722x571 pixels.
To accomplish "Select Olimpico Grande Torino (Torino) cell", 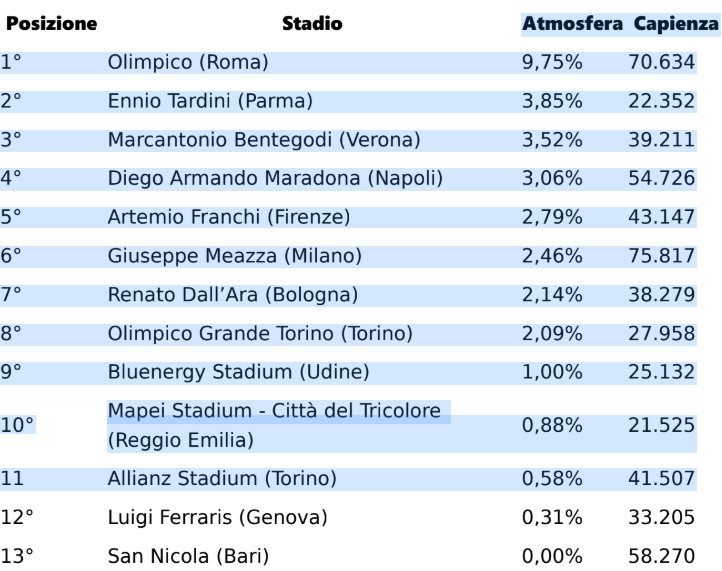I will (260, 333).
